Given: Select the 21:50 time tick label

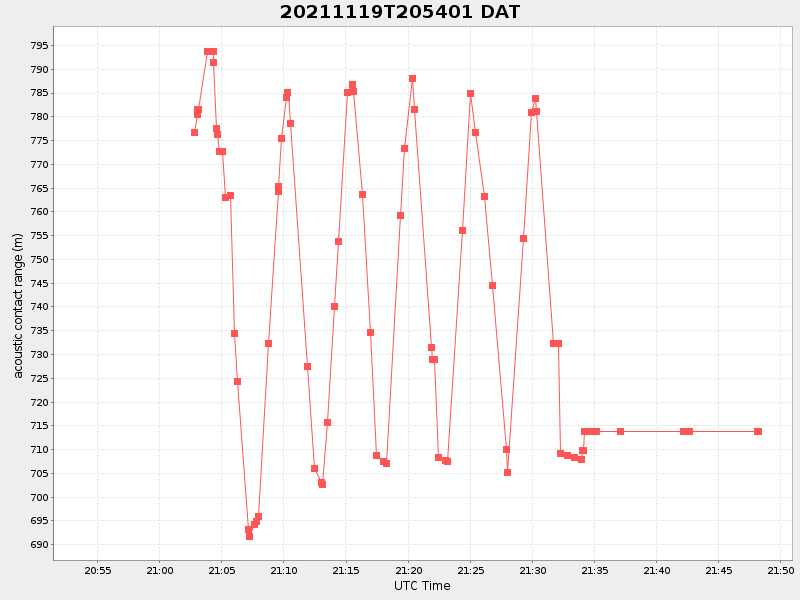Looking at the screenshot, I should pyautogui.click(x=780, y=571).
